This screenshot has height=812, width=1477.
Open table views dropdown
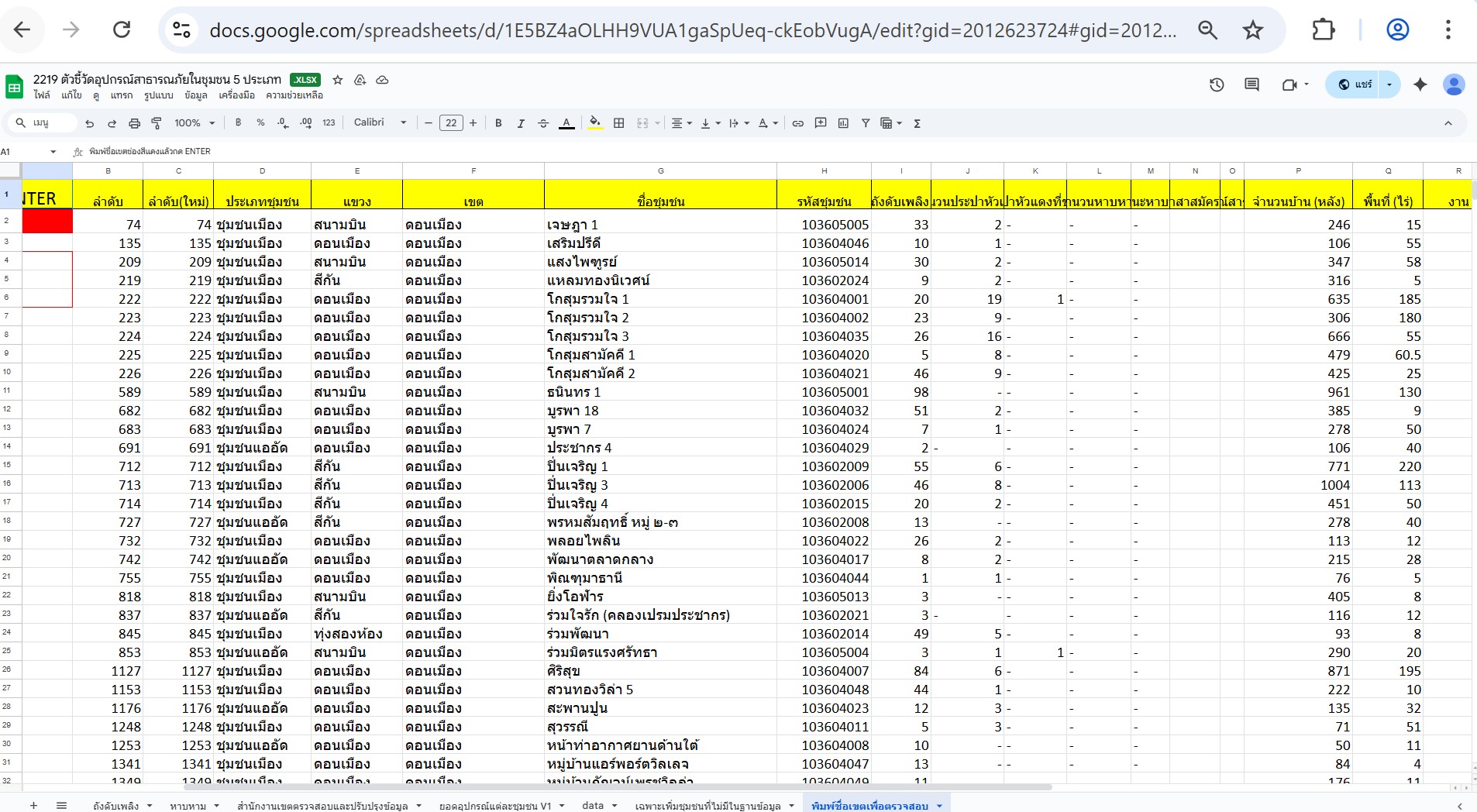pyautogui.click(x=891, y=123)
